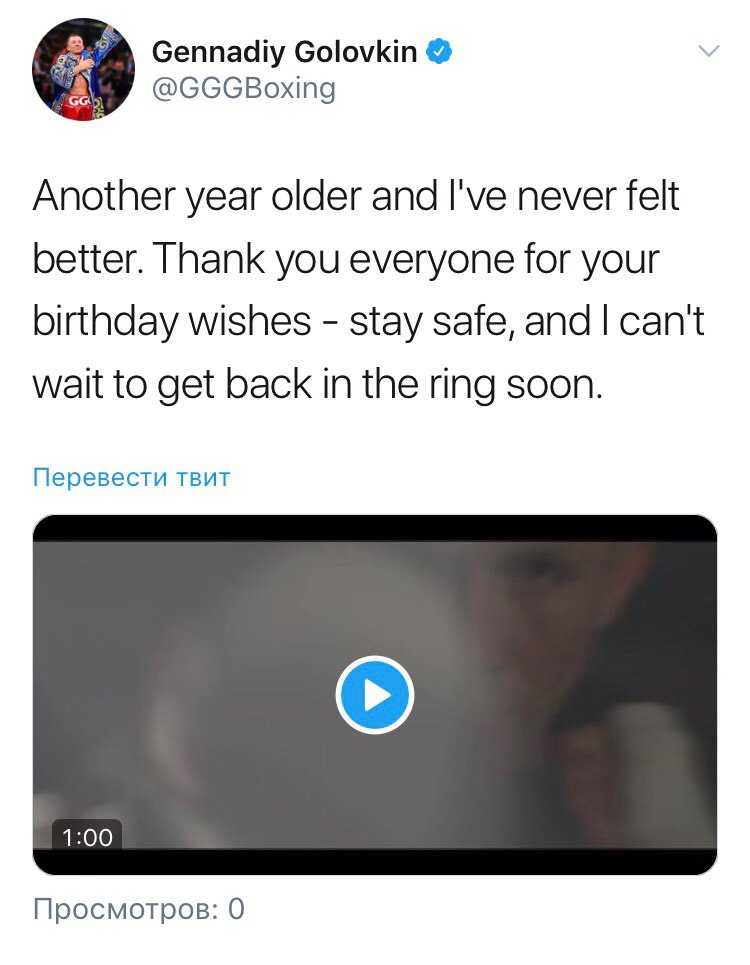Open the blurred video preview thumbnail
Screen dimensions: 750x965
[375, 695]
